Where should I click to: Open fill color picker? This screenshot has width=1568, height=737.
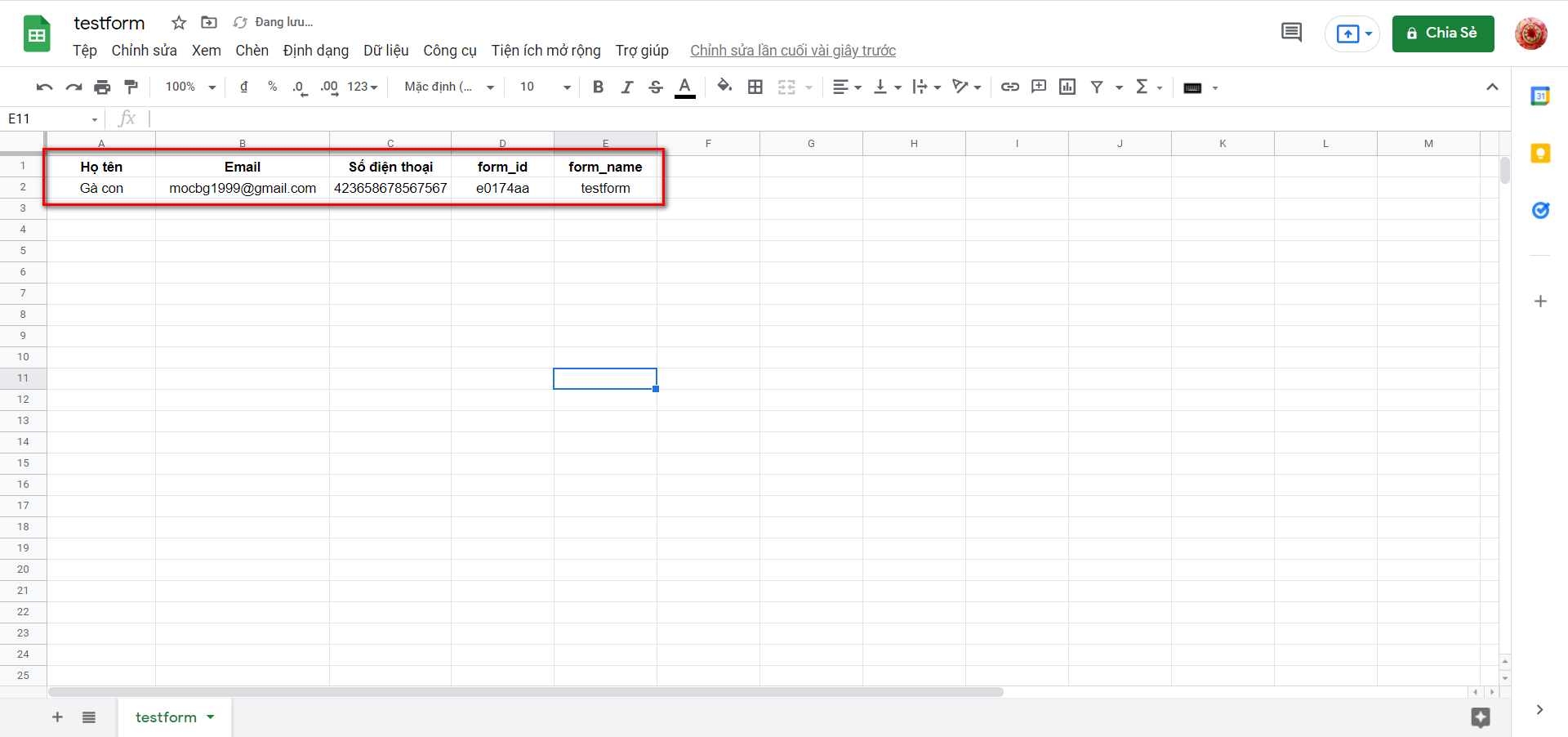pyautogui.click(x=724, y=86)
